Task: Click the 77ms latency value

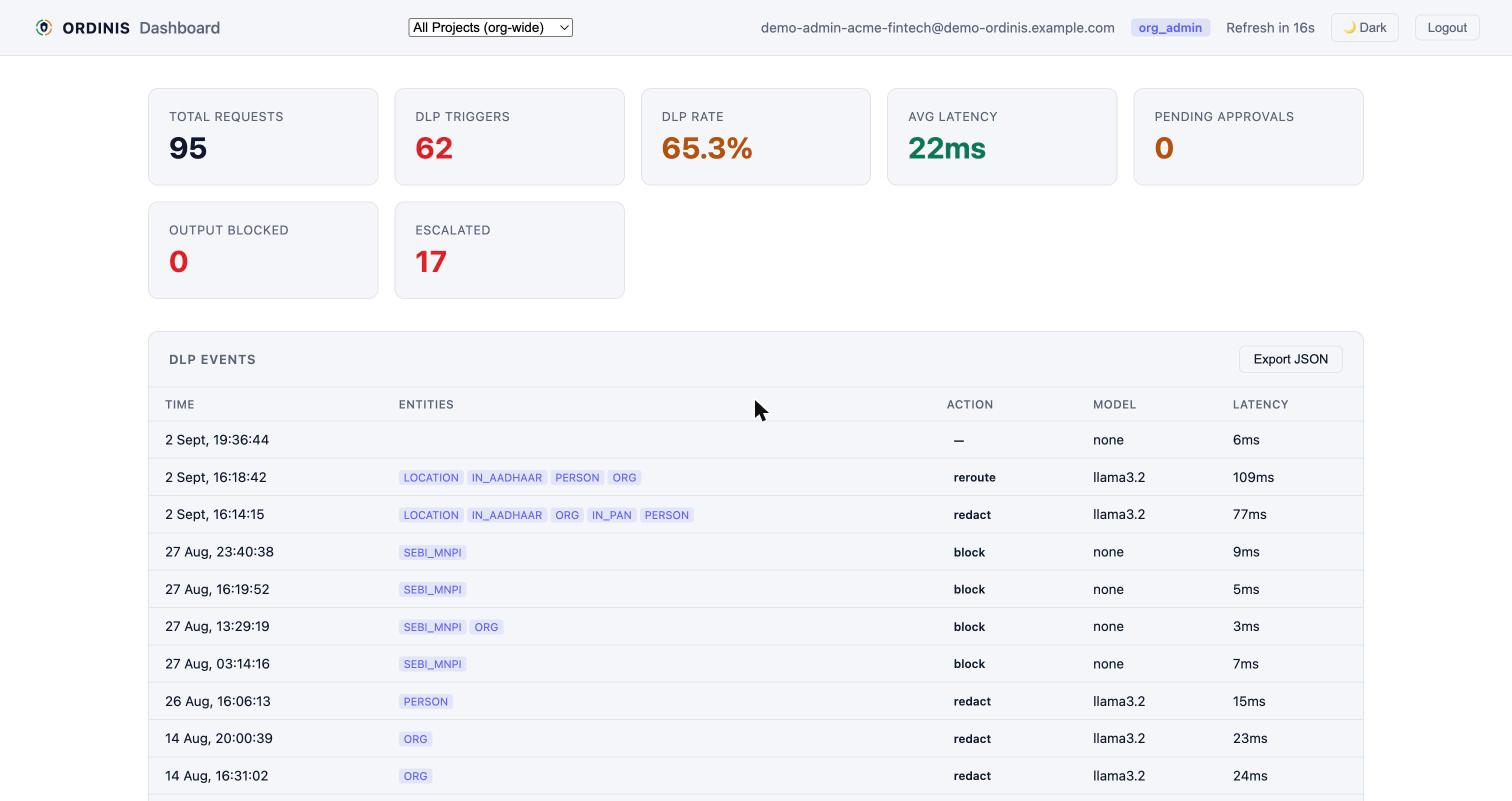Action: pyautogui.click(x=1249, y=514)
